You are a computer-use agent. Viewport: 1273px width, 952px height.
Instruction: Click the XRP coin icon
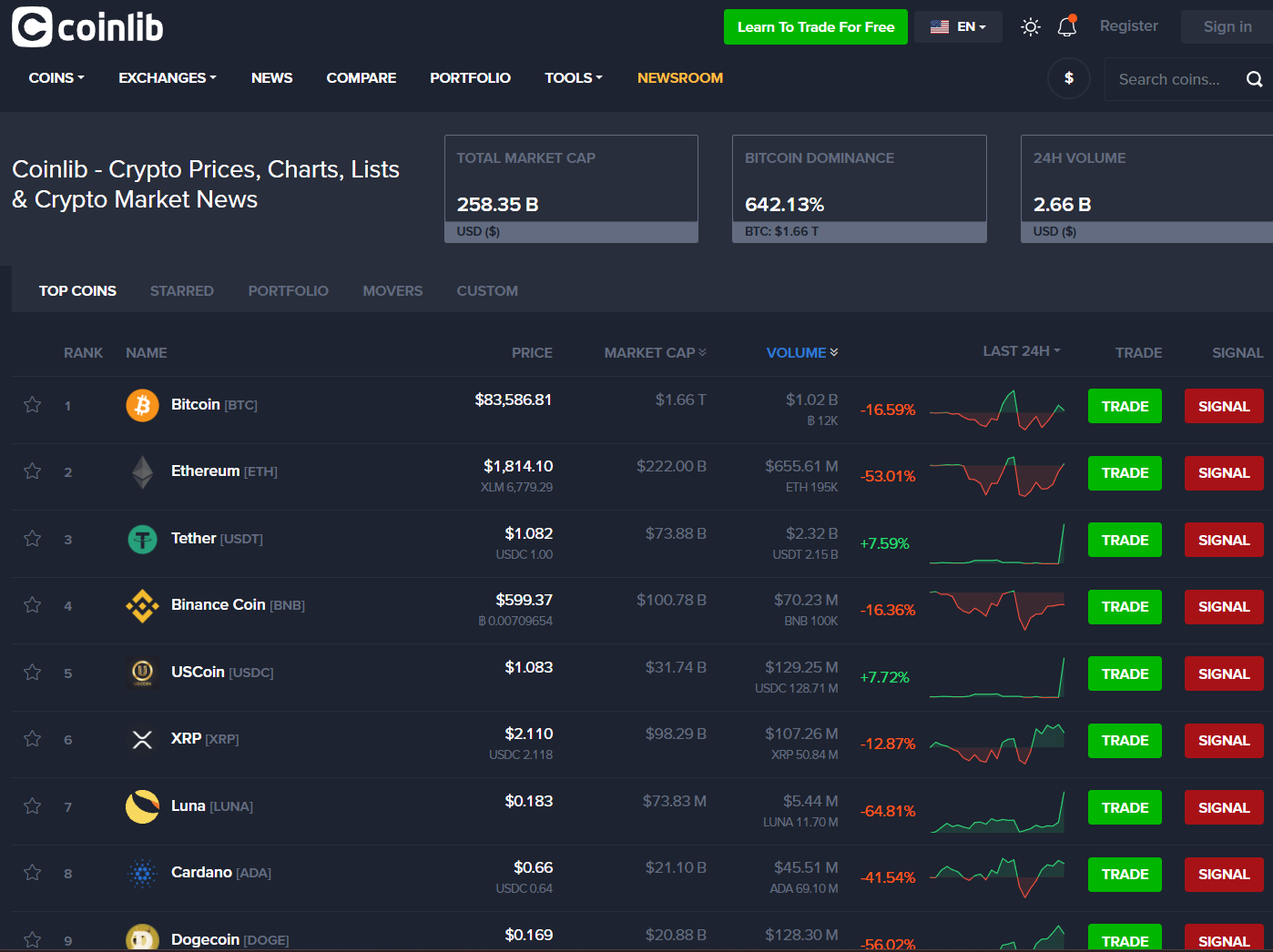(142, 740)
